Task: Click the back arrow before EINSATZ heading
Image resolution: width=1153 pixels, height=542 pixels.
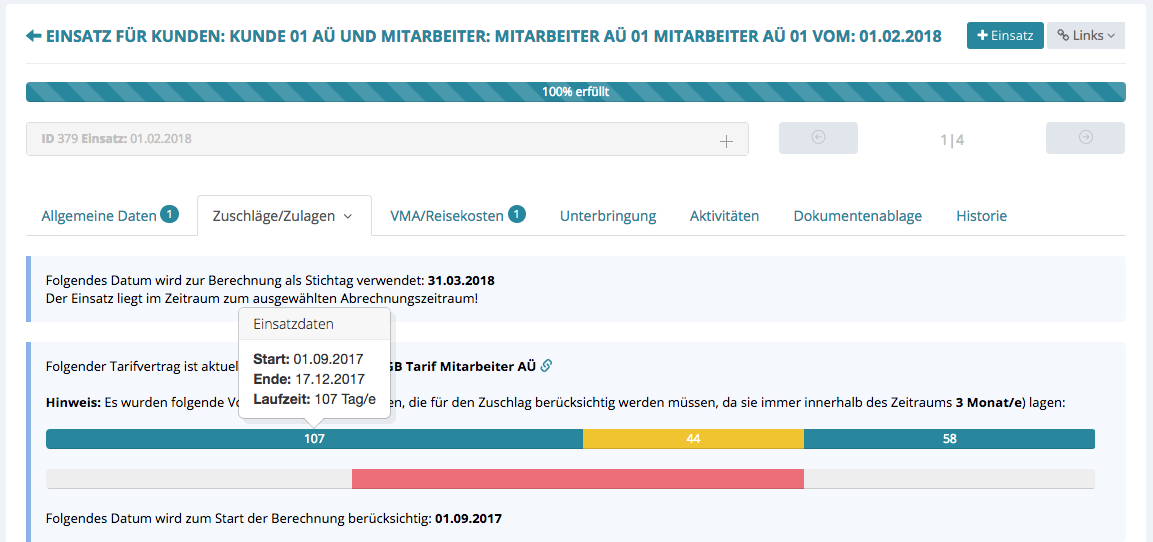Action: 34,36
